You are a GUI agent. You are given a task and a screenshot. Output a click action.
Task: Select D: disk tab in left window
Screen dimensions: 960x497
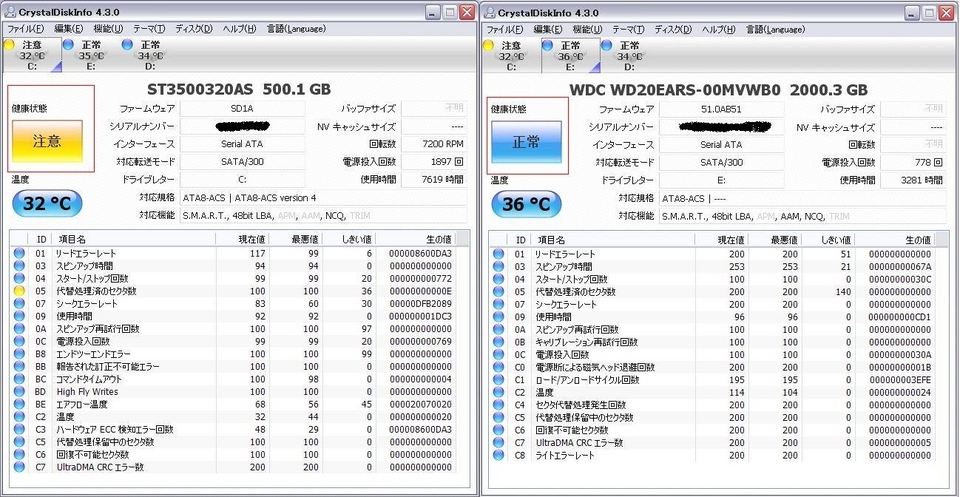151,55
